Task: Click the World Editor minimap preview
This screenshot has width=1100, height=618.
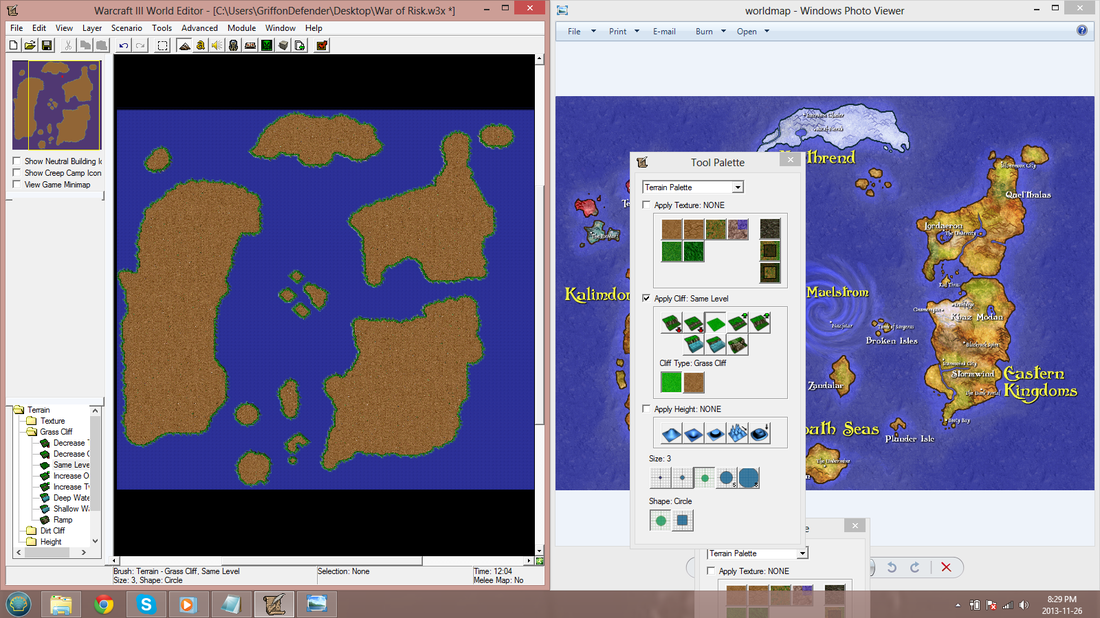Action: click(56, 105)
